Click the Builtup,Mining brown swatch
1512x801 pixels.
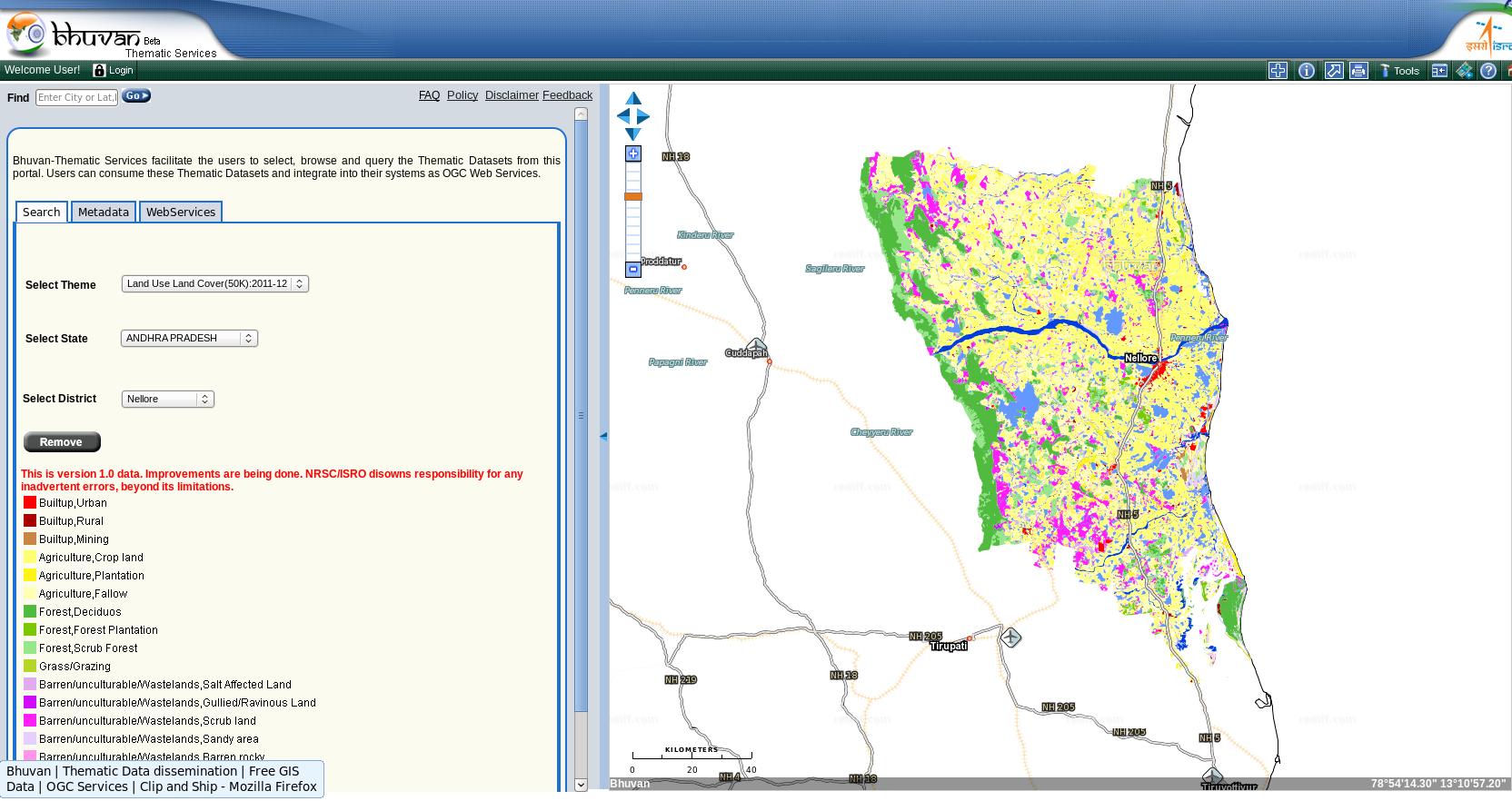pos(30,539)
